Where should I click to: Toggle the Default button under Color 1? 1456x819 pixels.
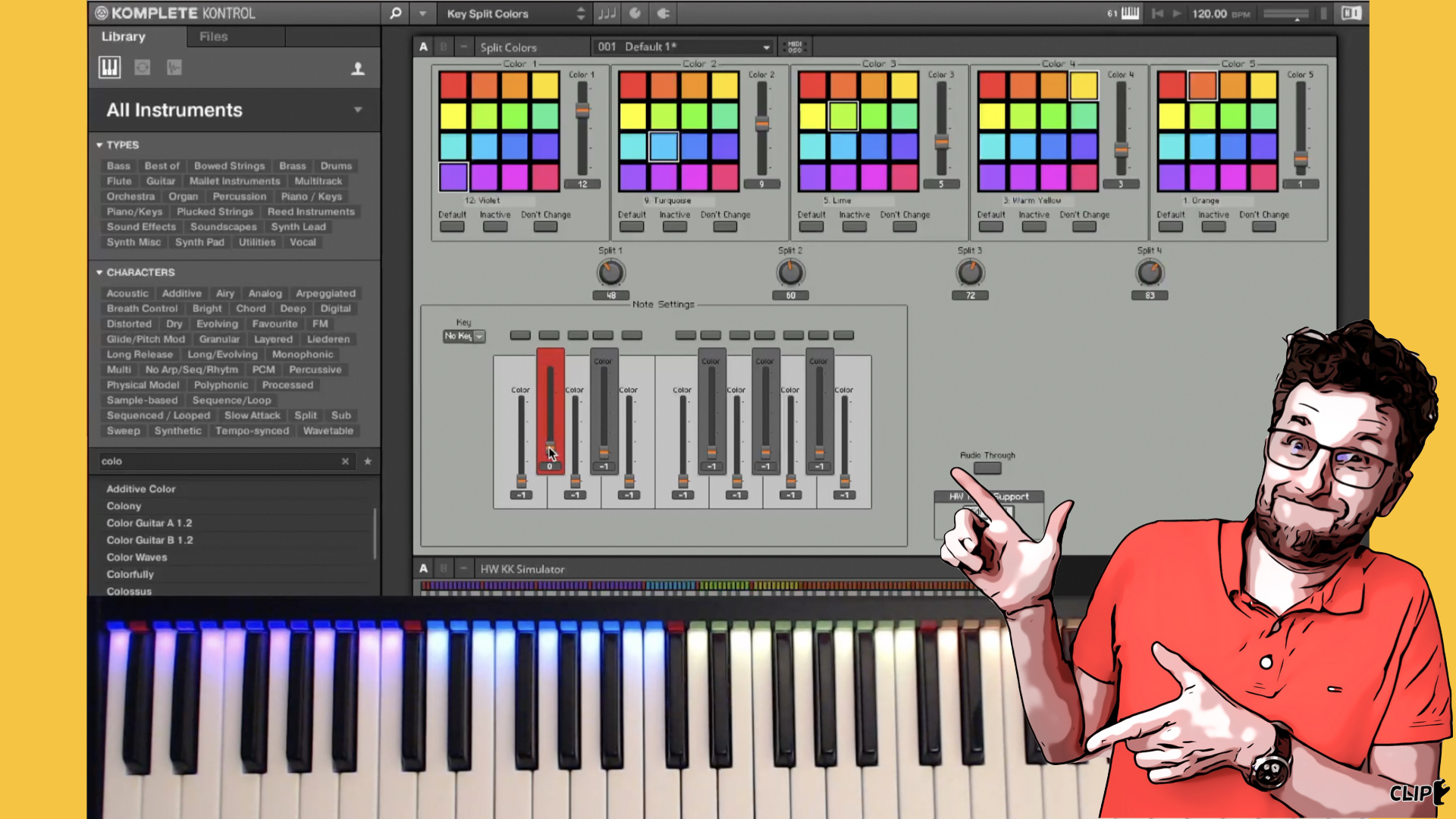click(x=452, y=227)
